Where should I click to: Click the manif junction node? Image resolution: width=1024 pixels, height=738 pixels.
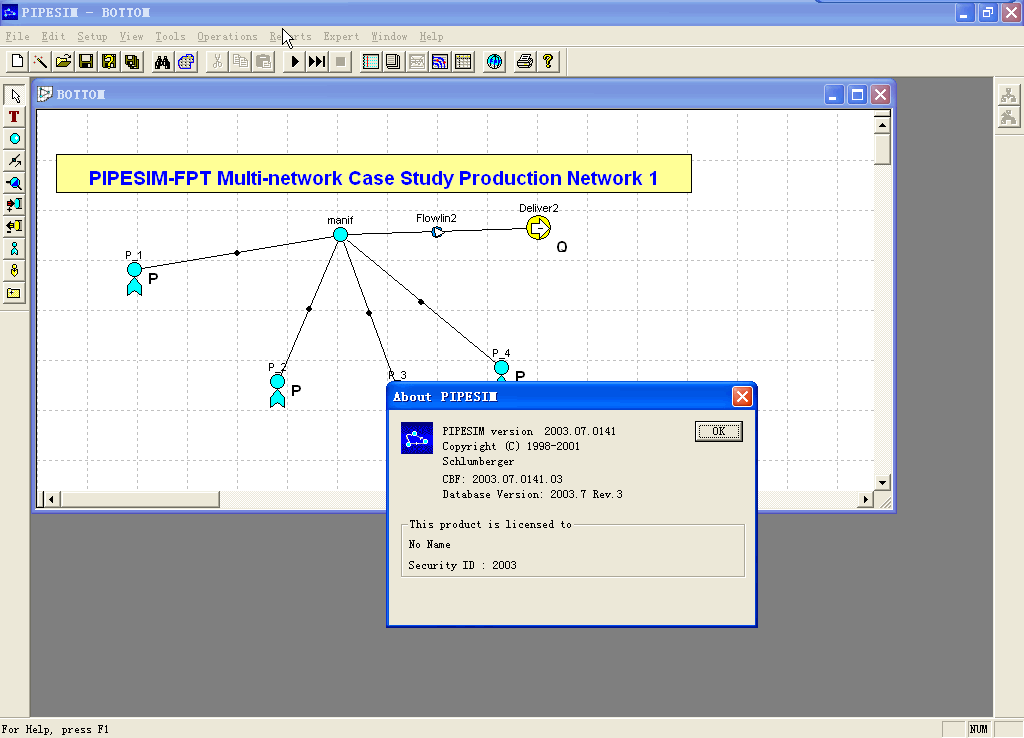click(340, 234)
